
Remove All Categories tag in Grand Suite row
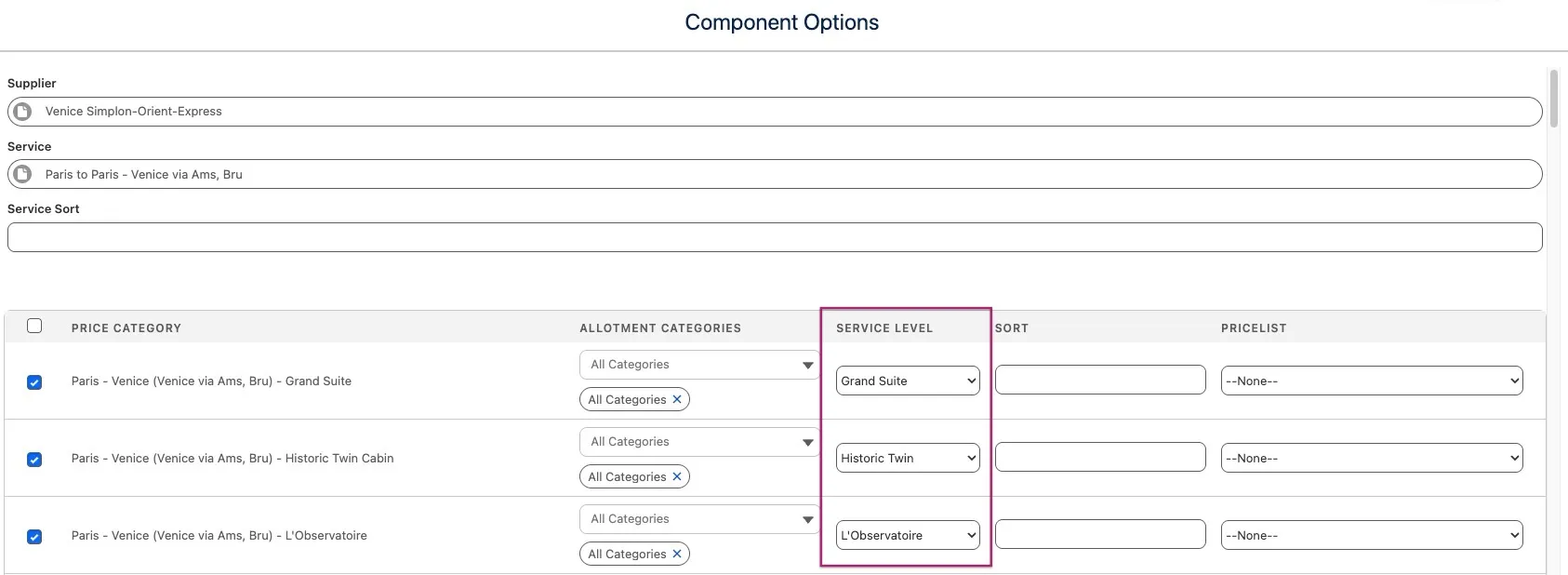tap(677, 399)
